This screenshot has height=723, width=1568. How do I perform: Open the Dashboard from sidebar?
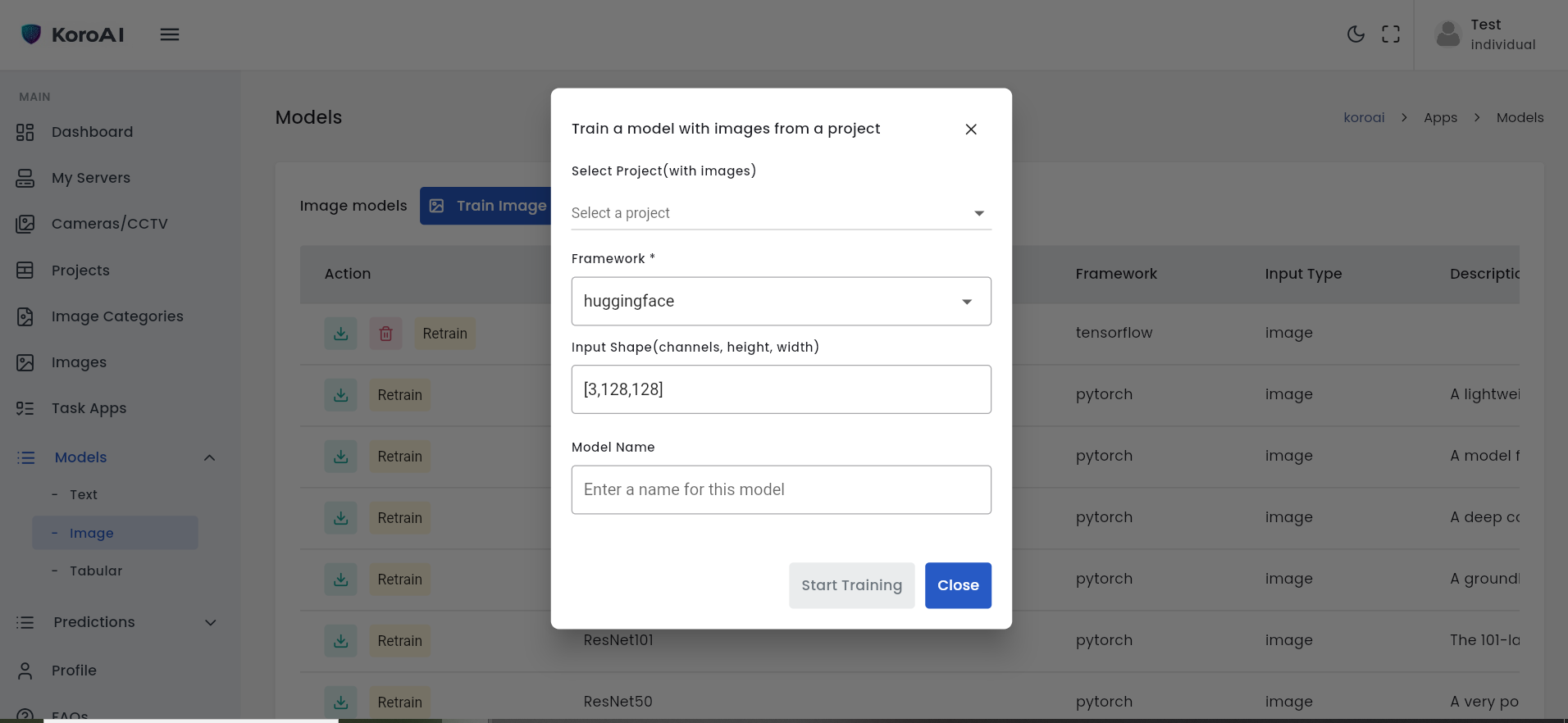click(x=92, y=132)
